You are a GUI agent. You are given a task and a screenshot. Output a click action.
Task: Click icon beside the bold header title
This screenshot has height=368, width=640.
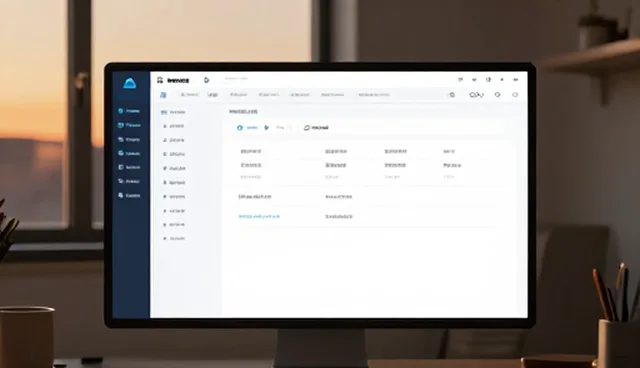pos(160,80)
